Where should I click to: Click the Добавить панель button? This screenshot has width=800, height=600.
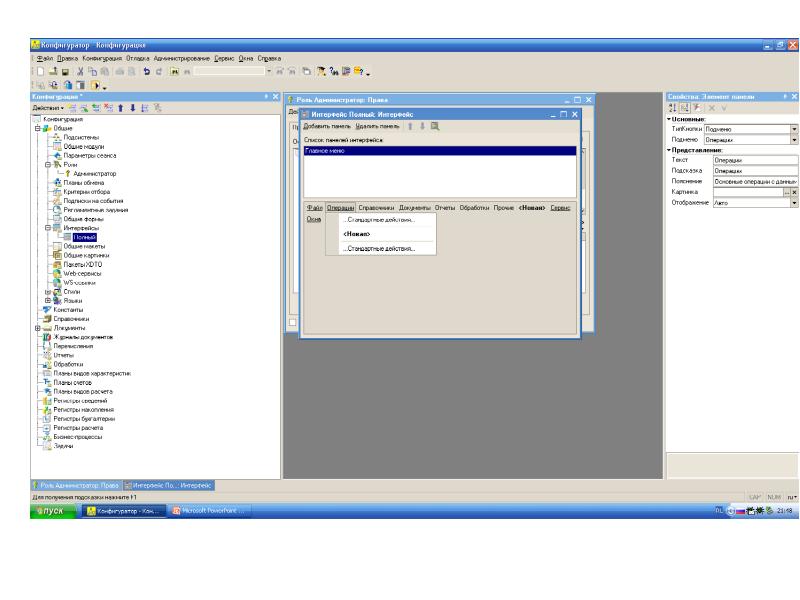coord(324,127)
